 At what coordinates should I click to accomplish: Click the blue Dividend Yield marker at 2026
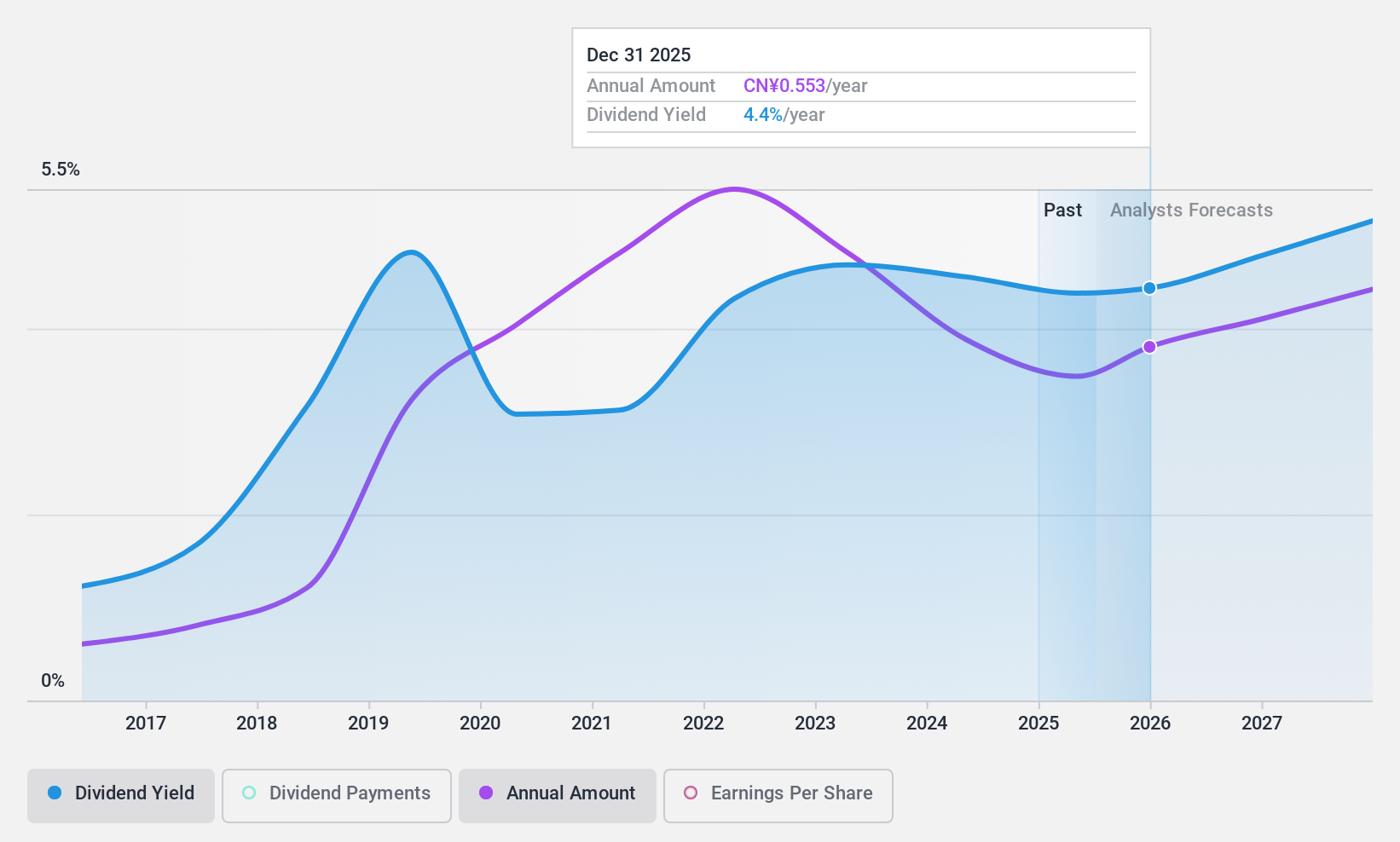pos(1149,288)
